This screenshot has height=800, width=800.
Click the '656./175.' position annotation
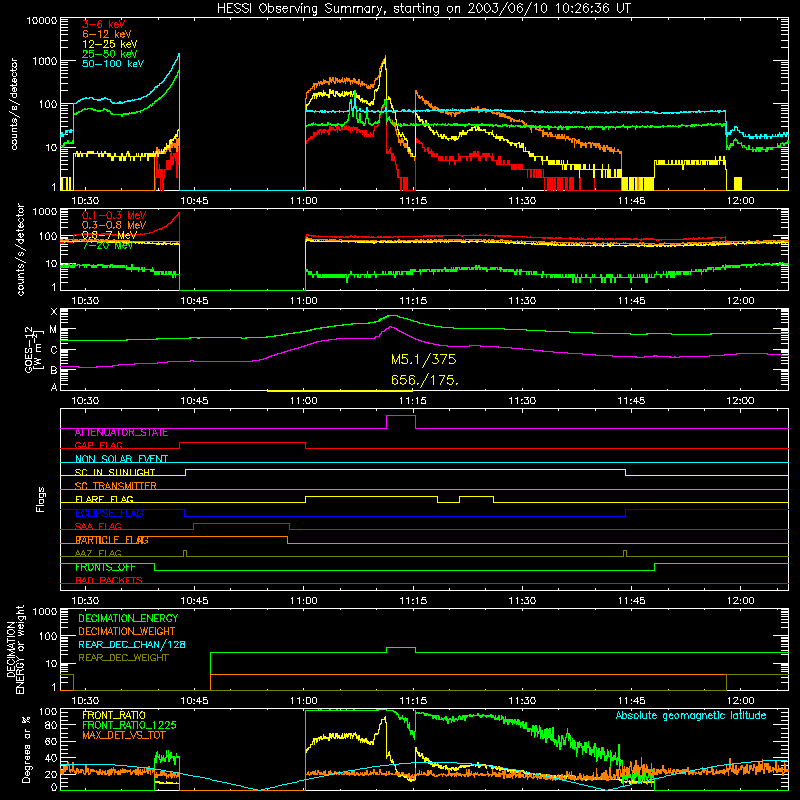point(425,380)
